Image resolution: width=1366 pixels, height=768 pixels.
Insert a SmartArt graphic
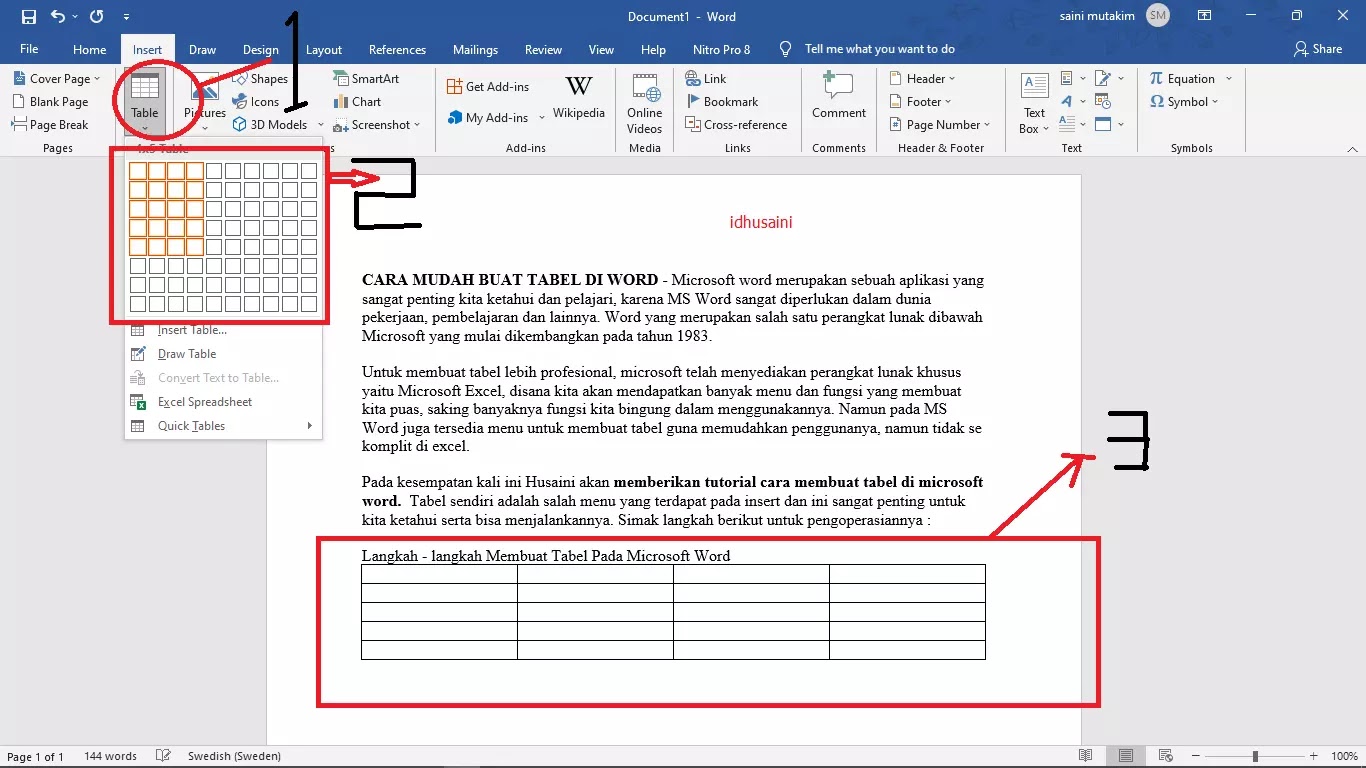point(366,78)
